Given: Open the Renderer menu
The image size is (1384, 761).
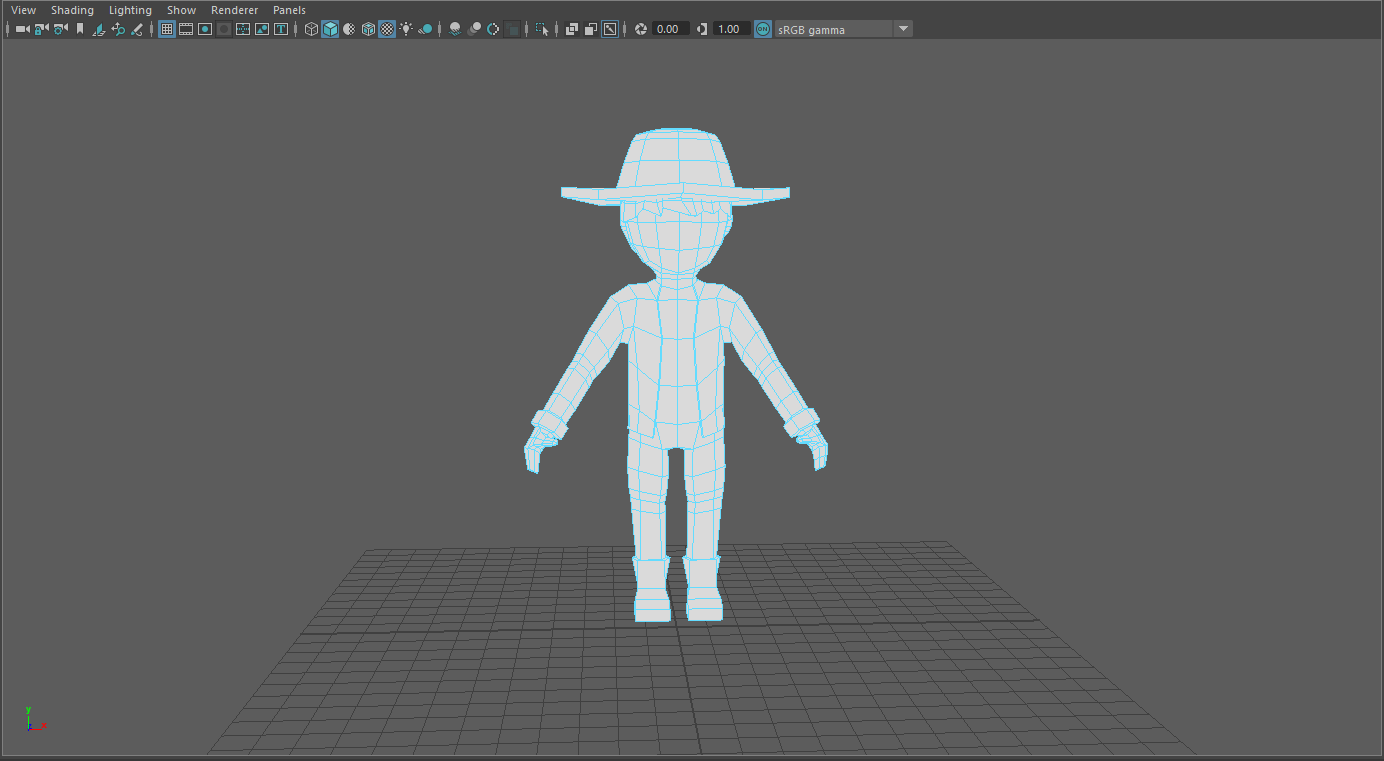Looking at the screenshot, I should pos(234,10).
